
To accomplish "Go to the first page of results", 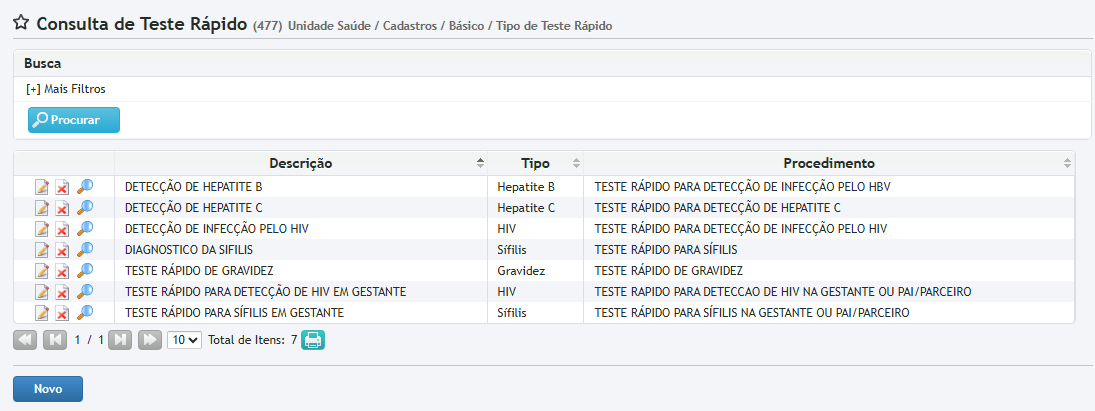I will pyautogui.click(x=25, y=340).
